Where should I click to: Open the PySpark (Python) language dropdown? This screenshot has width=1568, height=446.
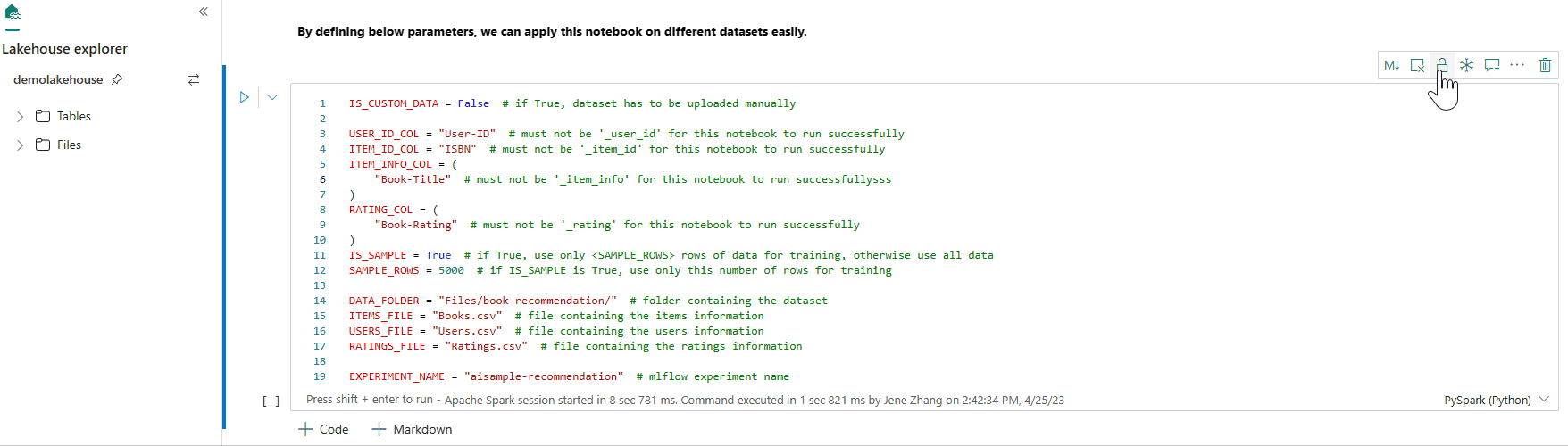[1496, 401]
